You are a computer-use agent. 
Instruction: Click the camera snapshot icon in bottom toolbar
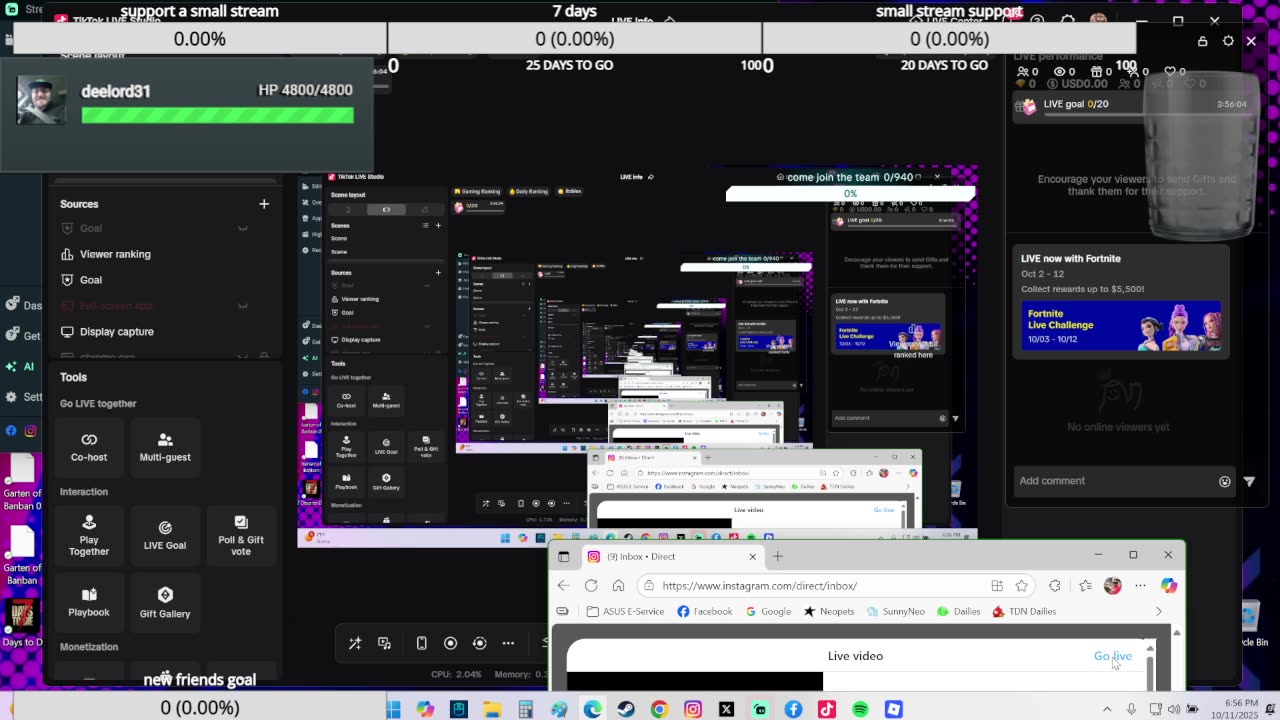(480, 643)
